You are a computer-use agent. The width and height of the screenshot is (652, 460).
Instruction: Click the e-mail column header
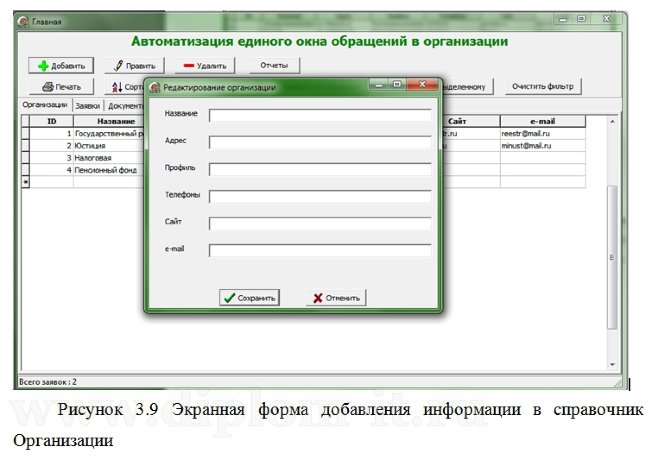coord(543,121)
